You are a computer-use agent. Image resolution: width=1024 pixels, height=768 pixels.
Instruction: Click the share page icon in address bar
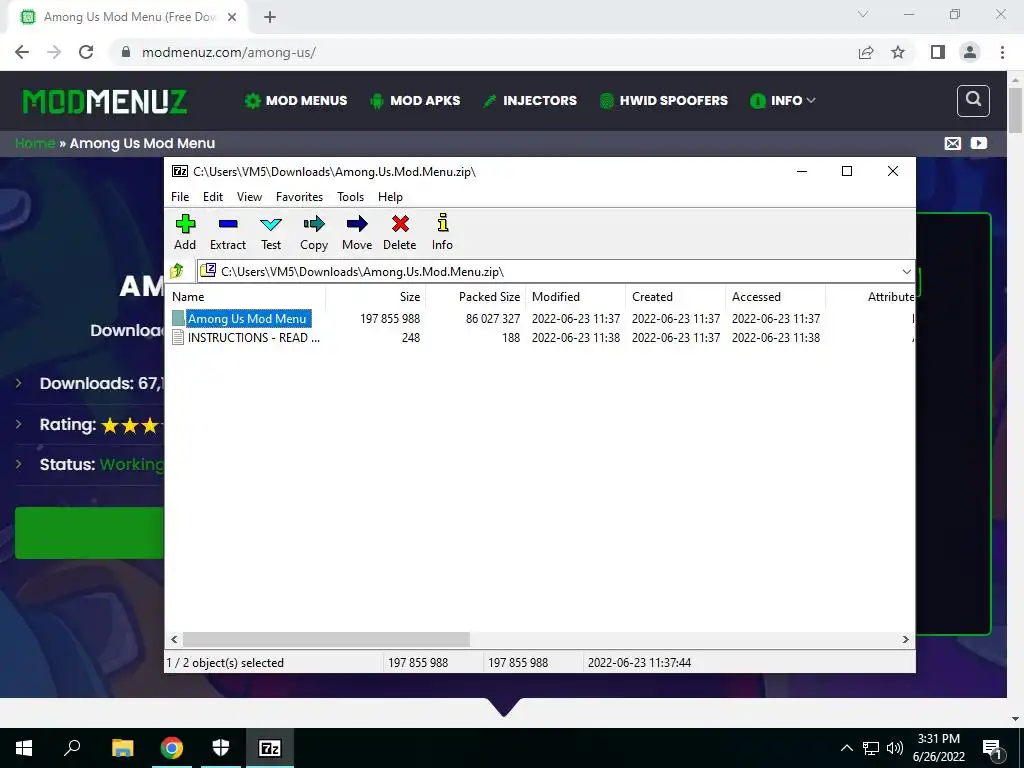click(x=866, y=52)
